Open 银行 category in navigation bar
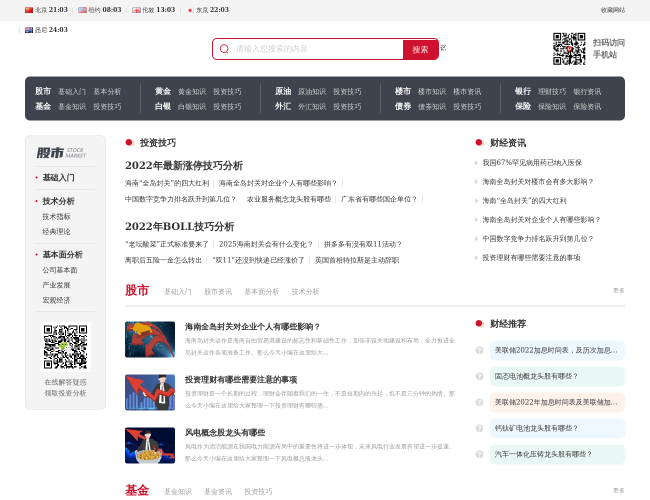 (x=523, y=91)
